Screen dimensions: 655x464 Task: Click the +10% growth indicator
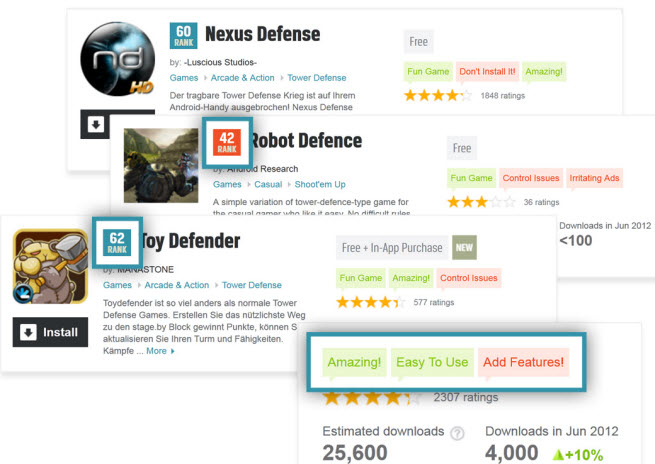point(578,455)
